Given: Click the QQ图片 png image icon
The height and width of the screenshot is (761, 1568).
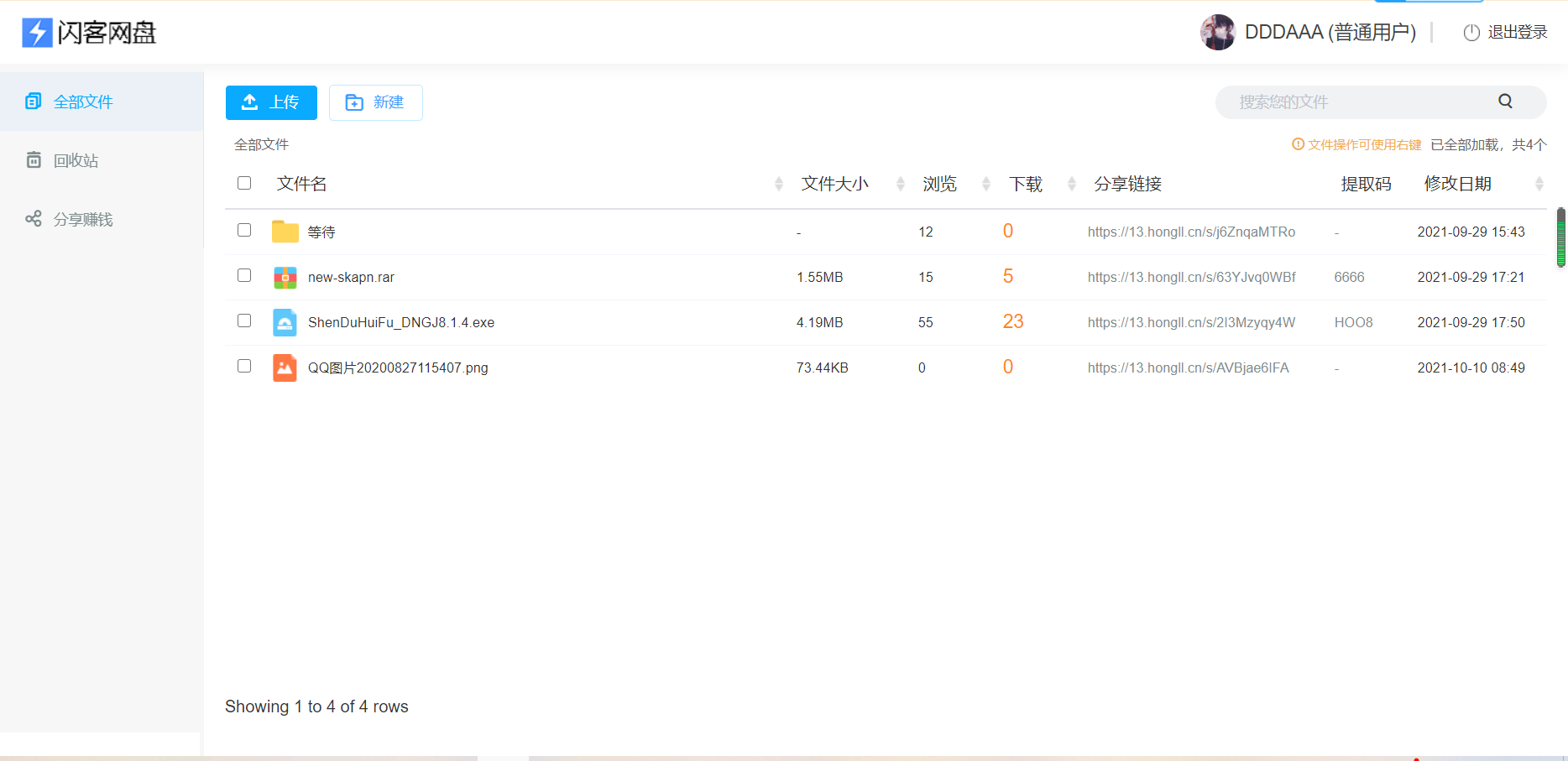Looking at the screenshot, I should point(285,367).
